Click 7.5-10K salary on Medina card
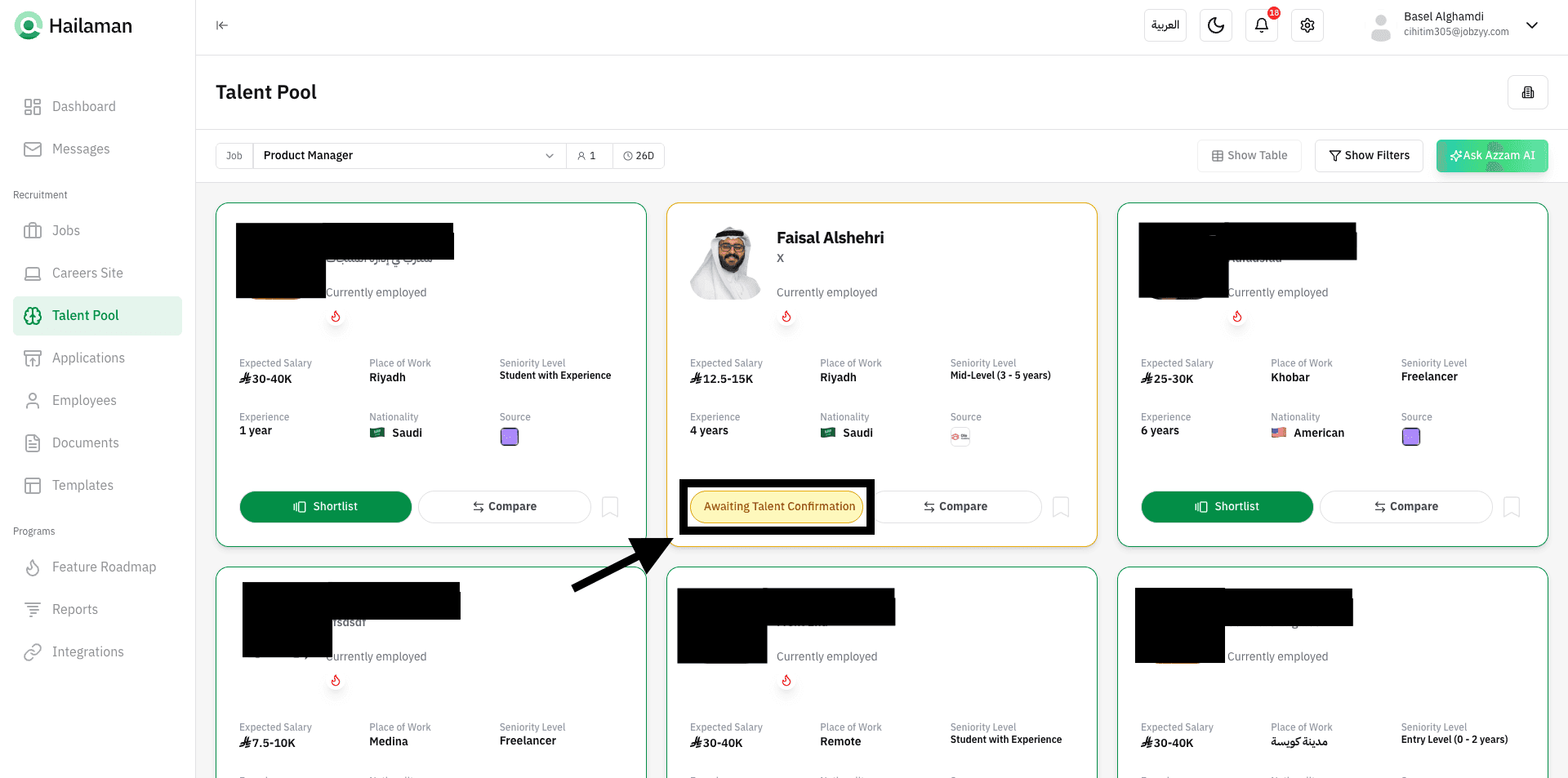 pyautogui.click(x=268, y=743)
